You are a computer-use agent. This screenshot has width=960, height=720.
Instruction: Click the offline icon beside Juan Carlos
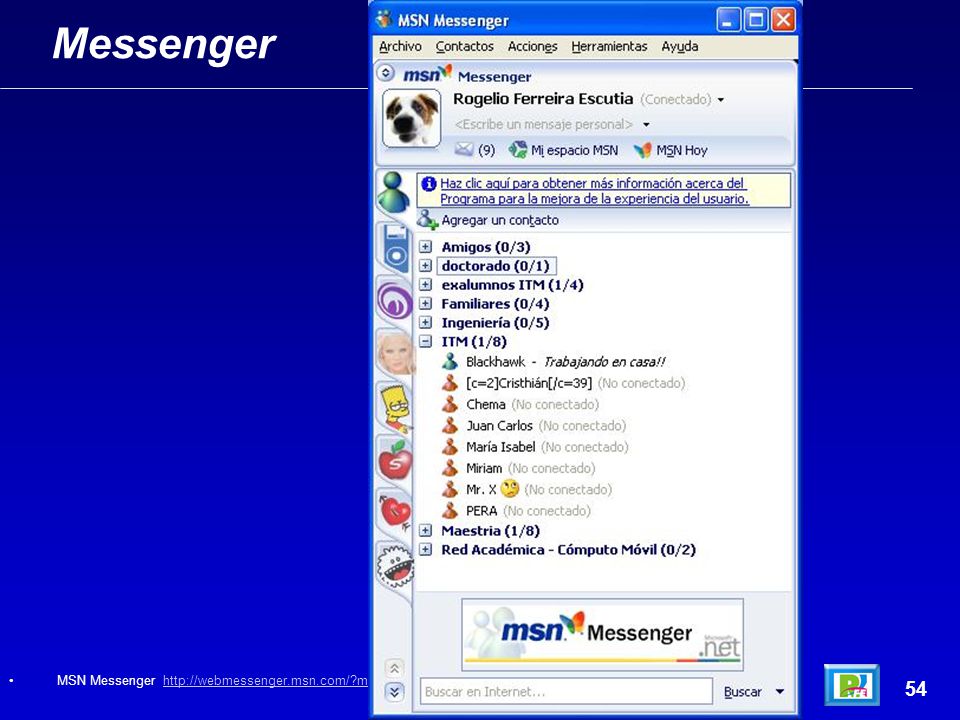click(x=450, y=426)
